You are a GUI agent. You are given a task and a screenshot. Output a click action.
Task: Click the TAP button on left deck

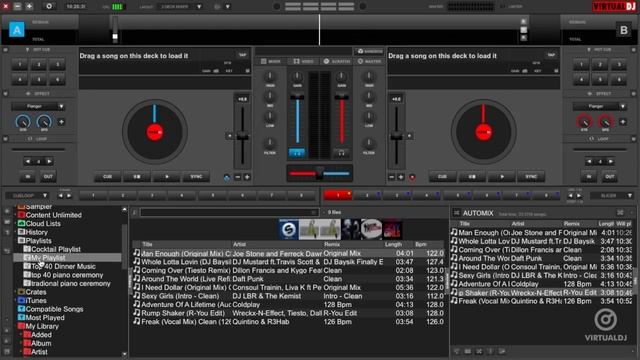(x=242, y=55)
